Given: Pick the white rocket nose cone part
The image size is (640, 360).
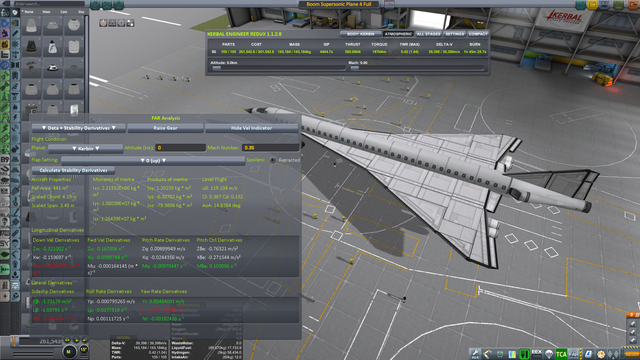Looking at the screenshot, I should 52,47.
